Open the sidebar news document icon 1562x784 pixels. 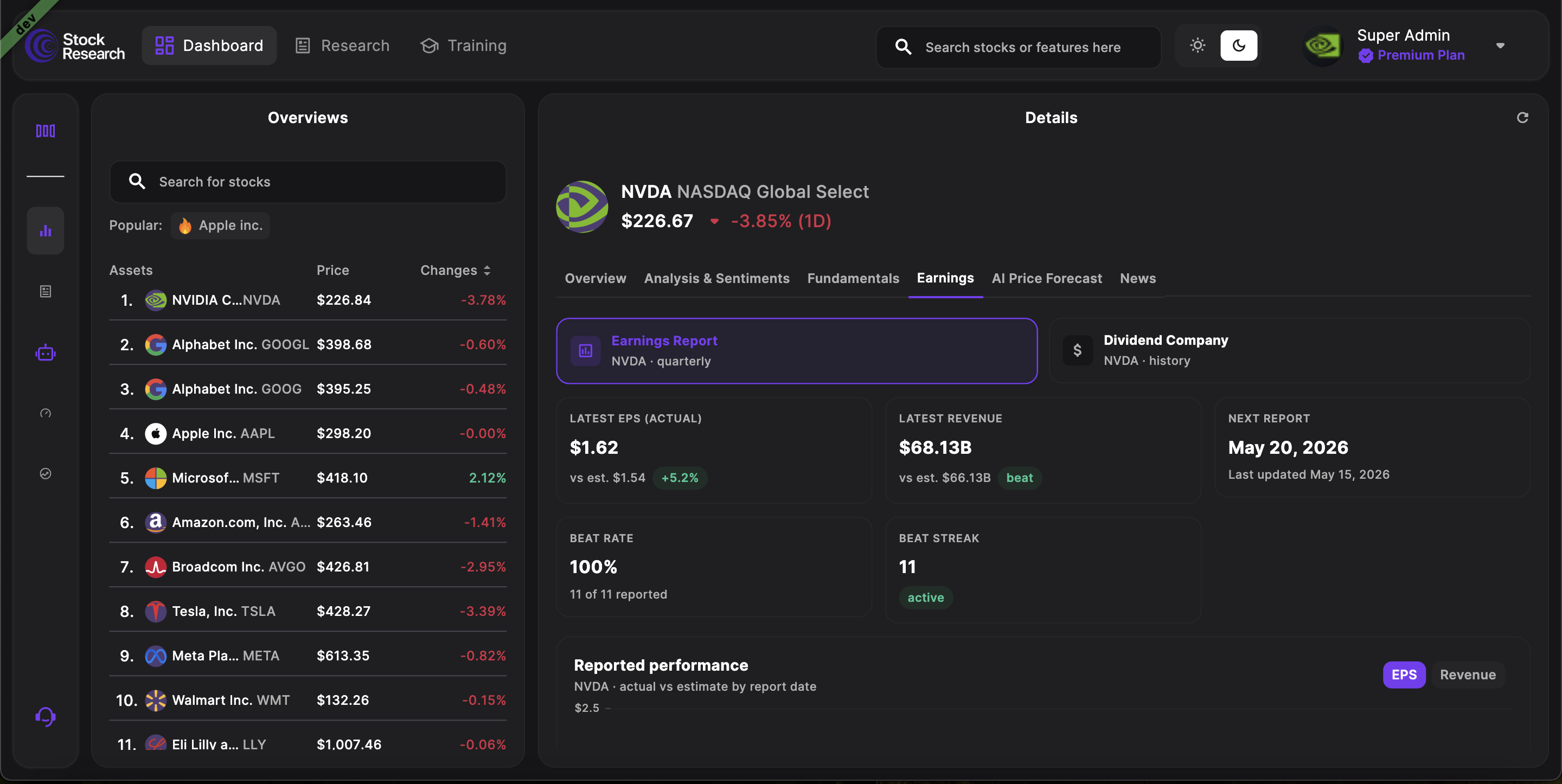pyautogui.click(x=46, y=292)
